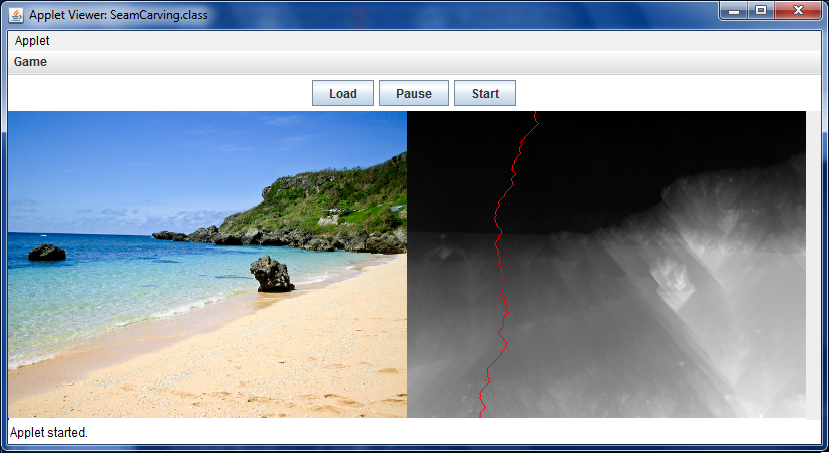Open the Game menu
831x453 pixels.
30,62
